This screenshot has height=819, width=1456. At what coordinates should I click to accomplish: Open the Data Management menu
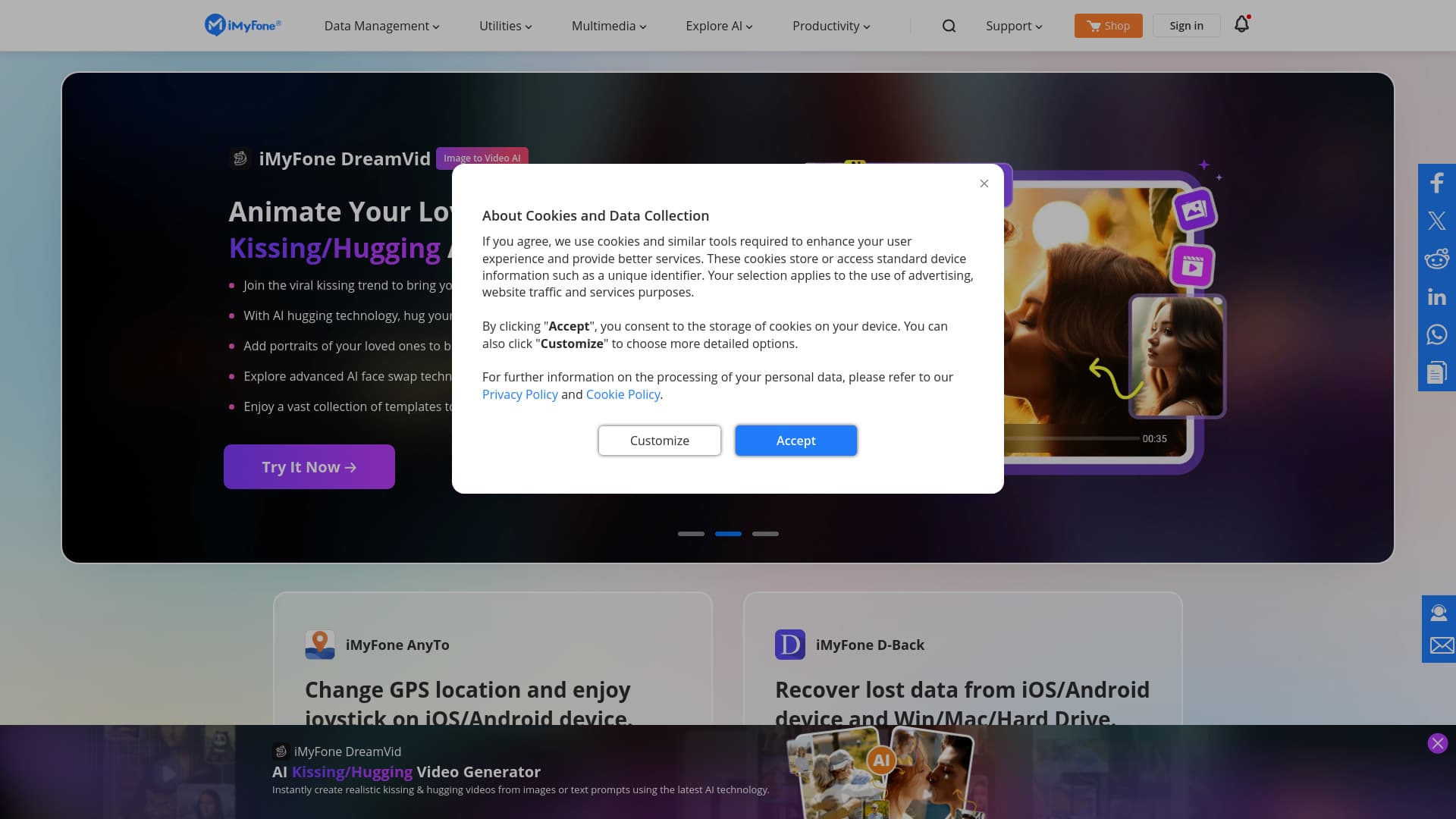(x=380, y=25)
